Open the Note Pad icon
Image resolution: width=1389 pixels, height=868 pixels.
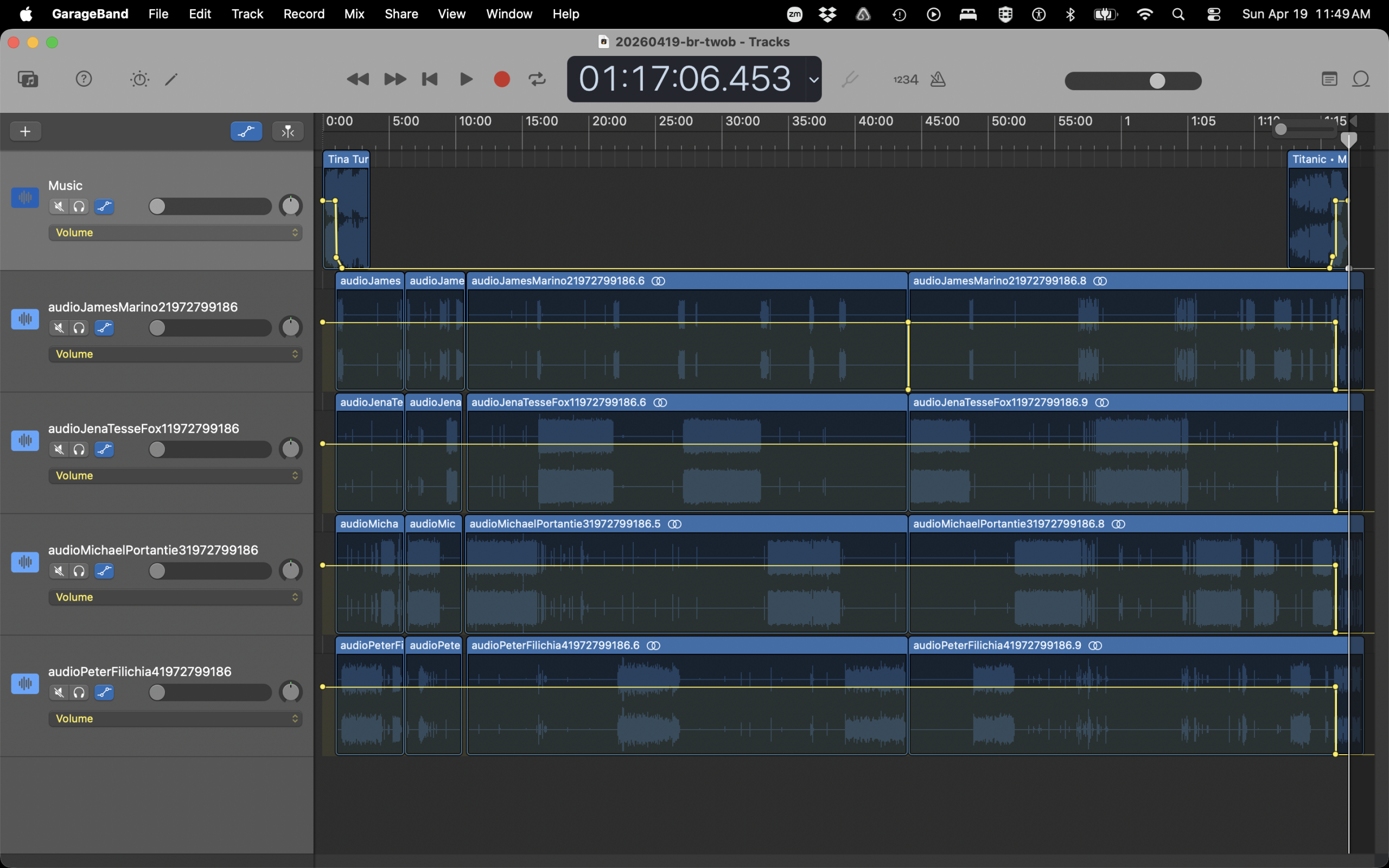(x=1329, y=79)
